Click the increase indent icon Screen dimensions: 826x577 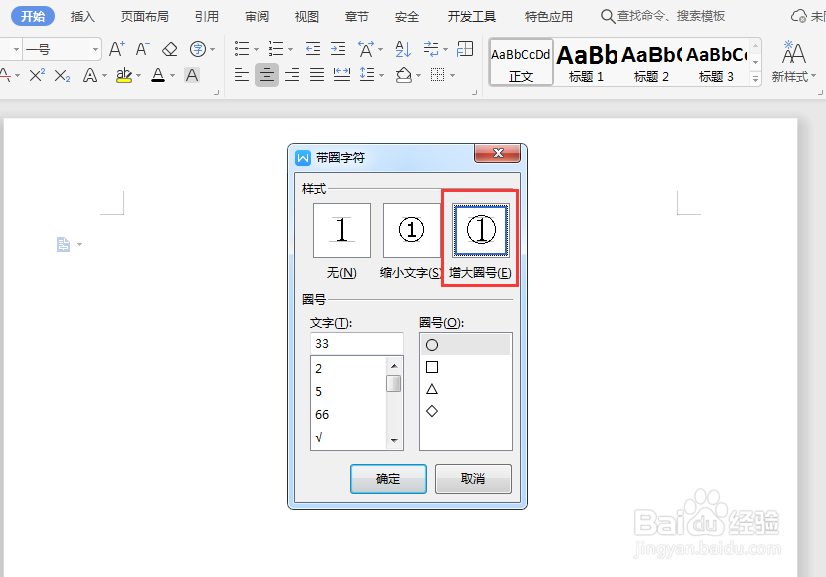338,49
